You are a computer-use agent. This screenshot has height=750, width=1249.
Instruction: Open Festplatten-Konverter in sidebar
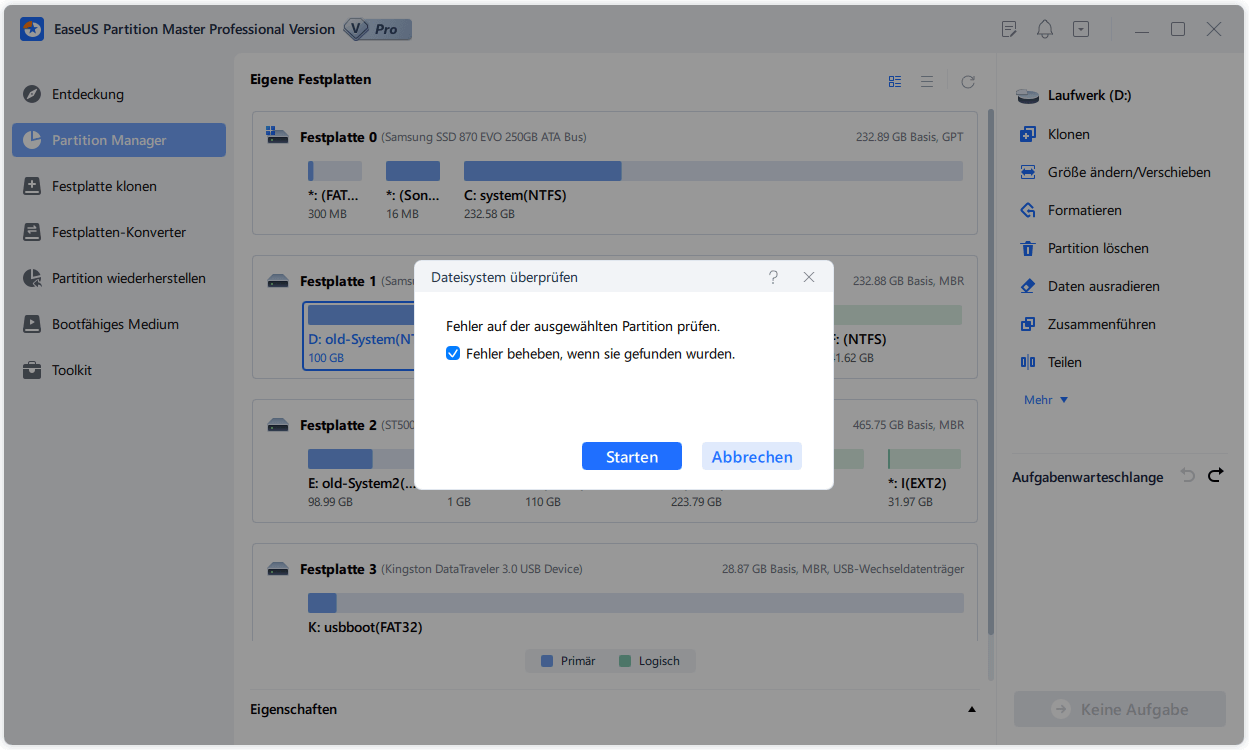click(118, 232)
